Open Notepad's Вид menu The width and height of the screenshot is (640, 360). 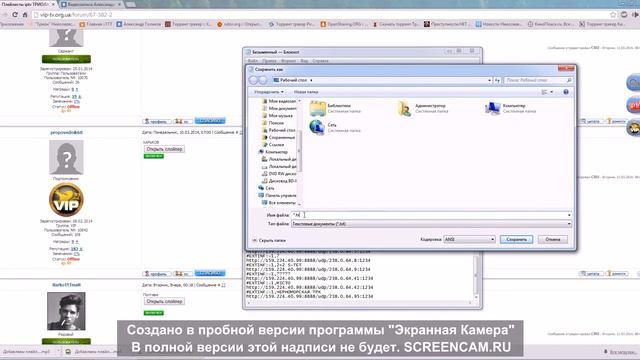[304, 61]
